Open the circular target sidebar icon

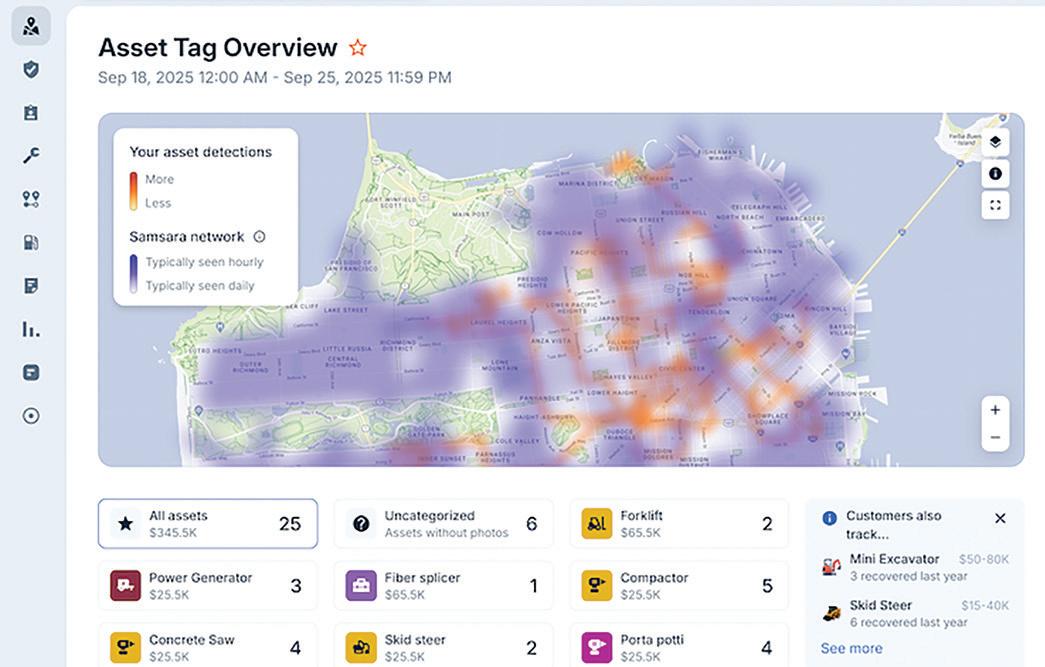click(x=31, y=416)
